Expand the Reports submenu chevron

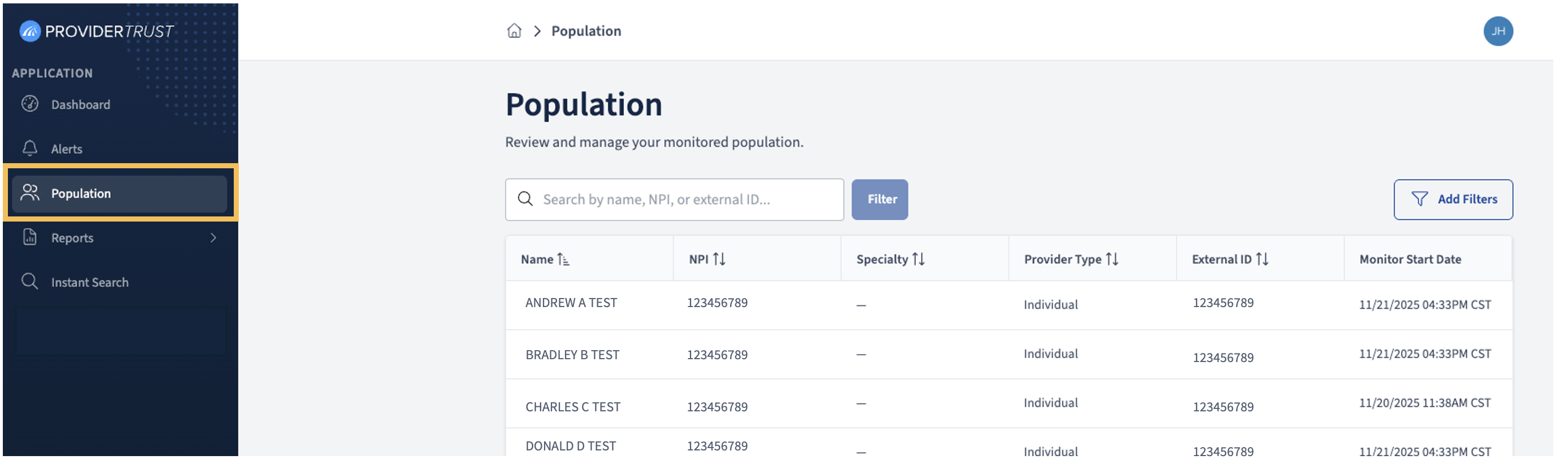click(x=213, y=237)
